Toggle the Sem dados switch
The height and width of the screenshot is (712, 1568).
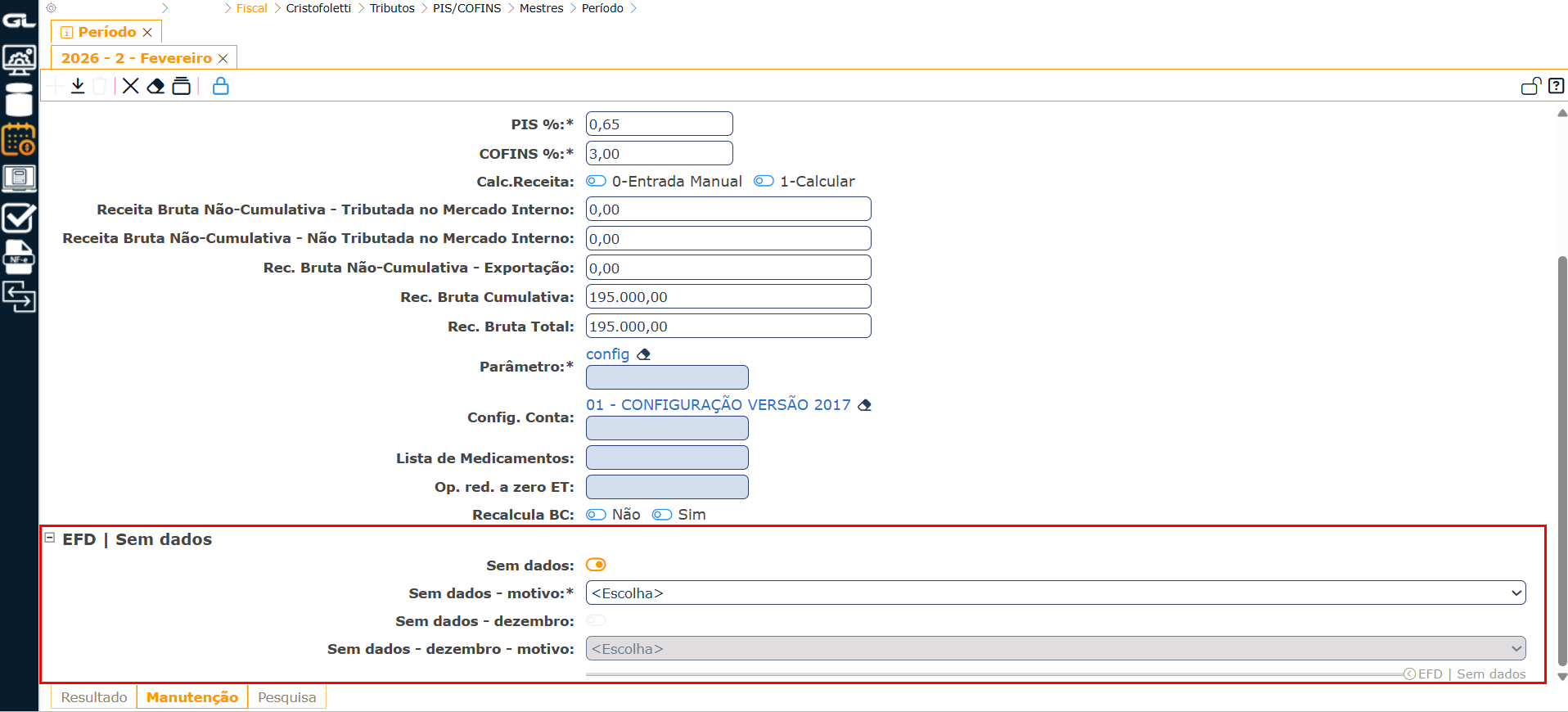596,565
